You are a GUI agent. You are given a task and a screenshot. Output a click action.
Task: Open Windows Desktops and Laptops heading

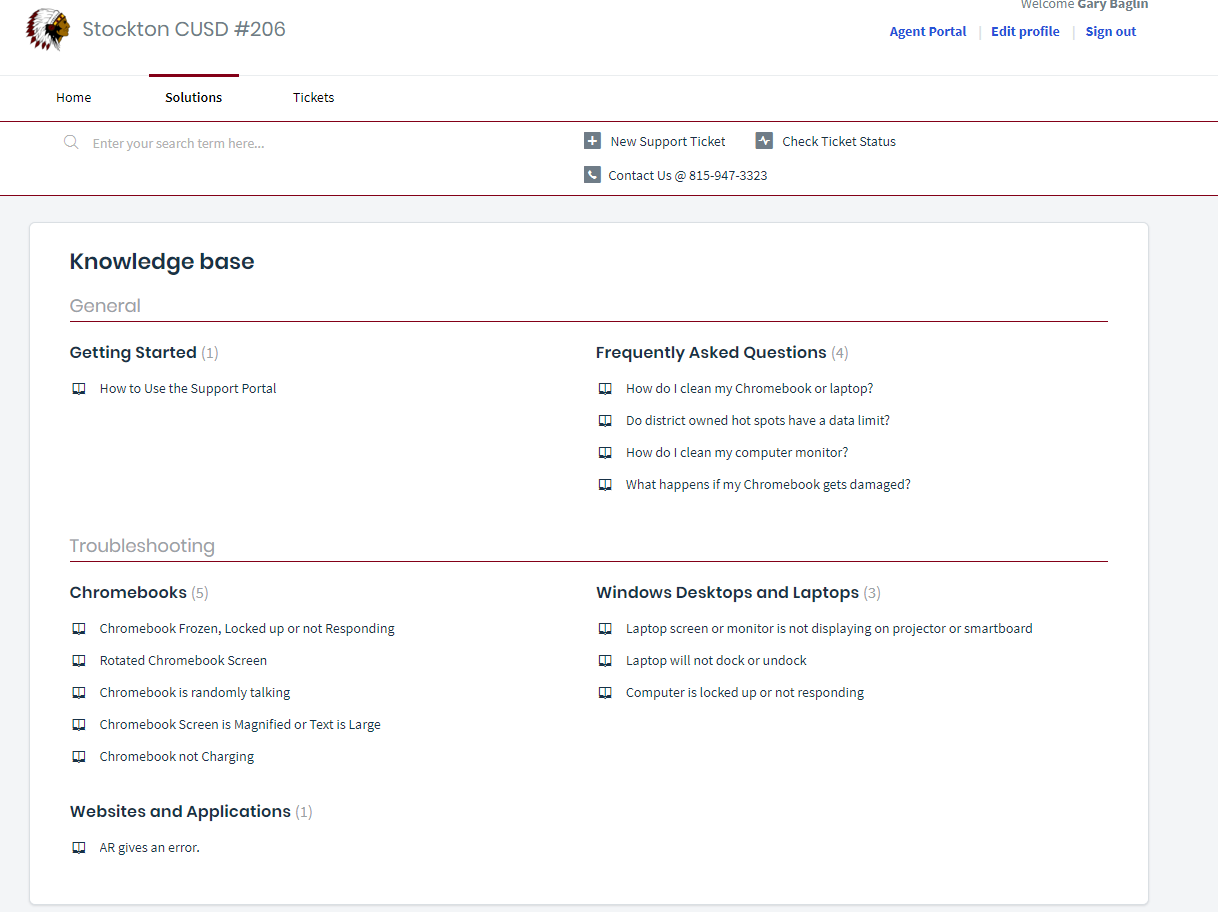tap(727, 592)
